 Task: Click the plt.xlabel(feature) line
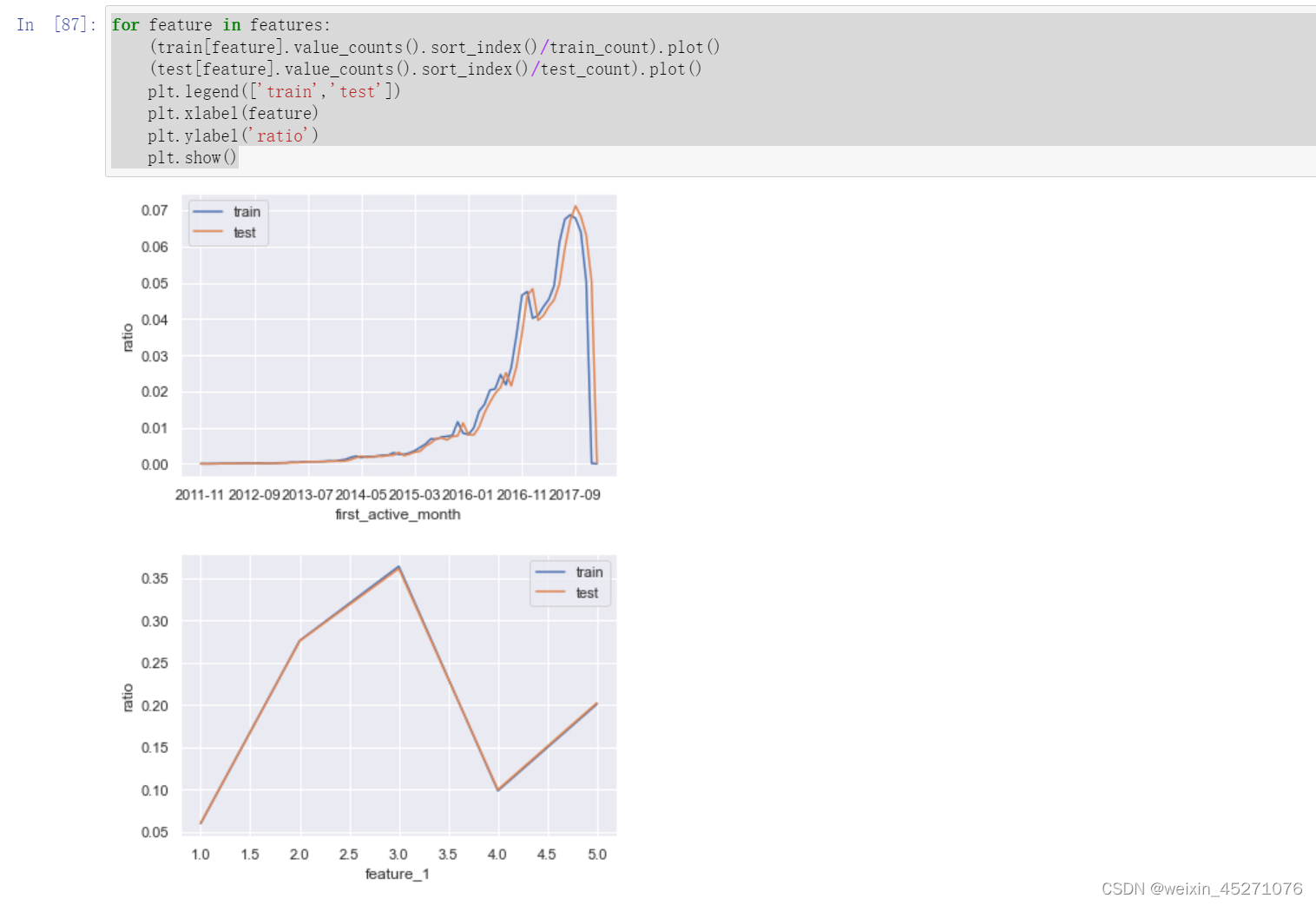(x=233, y=113)
